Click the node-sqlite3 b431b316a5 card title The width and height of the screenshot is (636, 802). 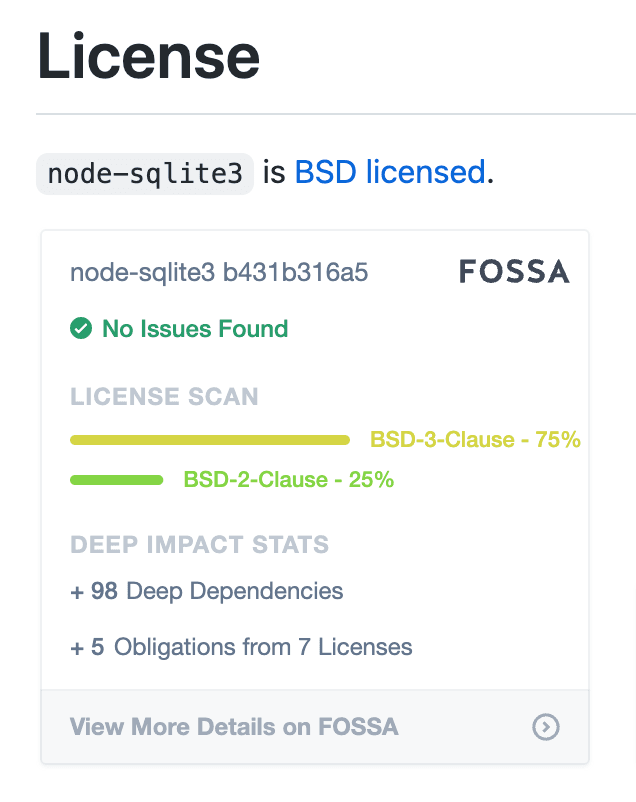click(x=219, y=273)
